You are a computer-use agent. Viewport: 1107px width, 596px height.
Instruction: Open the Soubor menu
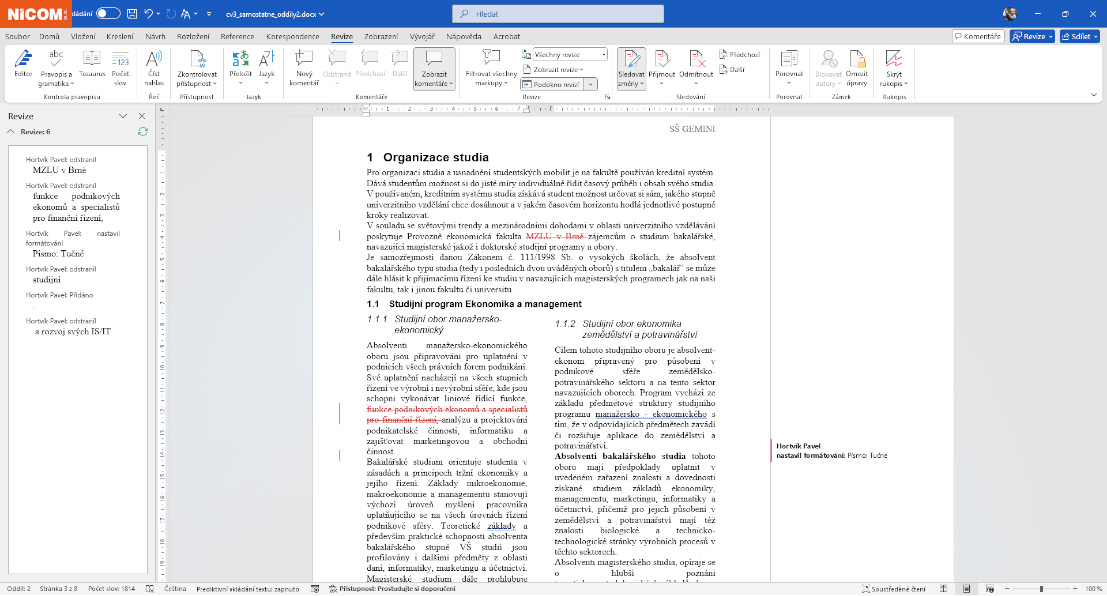[18, 36]
